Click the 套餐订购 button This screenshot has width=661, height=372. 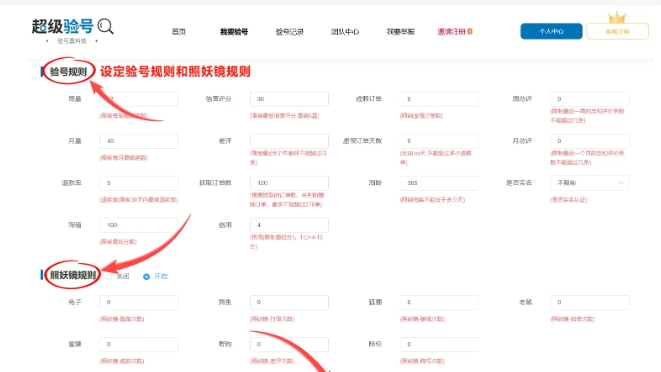pyautogui.click(x=617, y=32)
